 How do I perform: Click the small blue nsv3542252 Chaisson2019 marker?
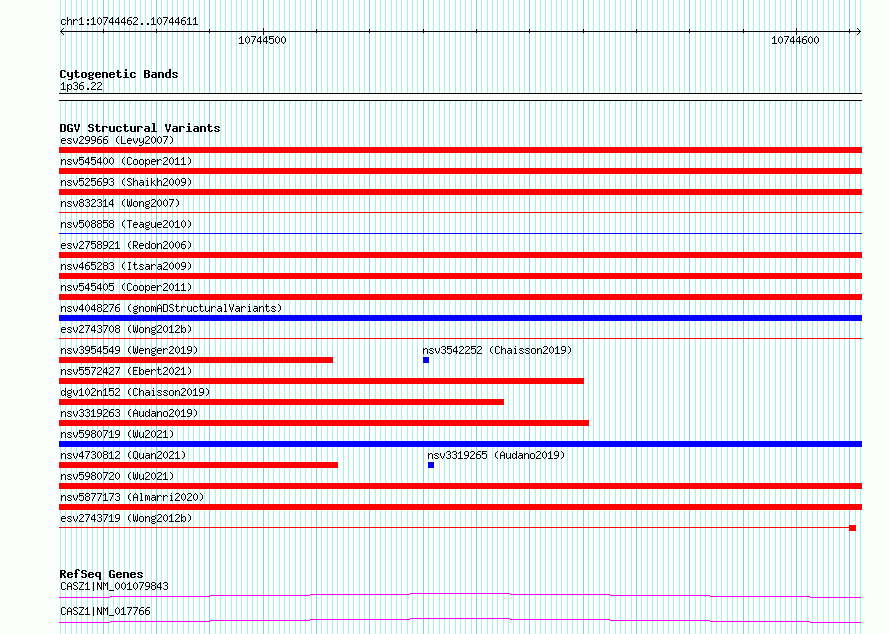tap(426, 360)
